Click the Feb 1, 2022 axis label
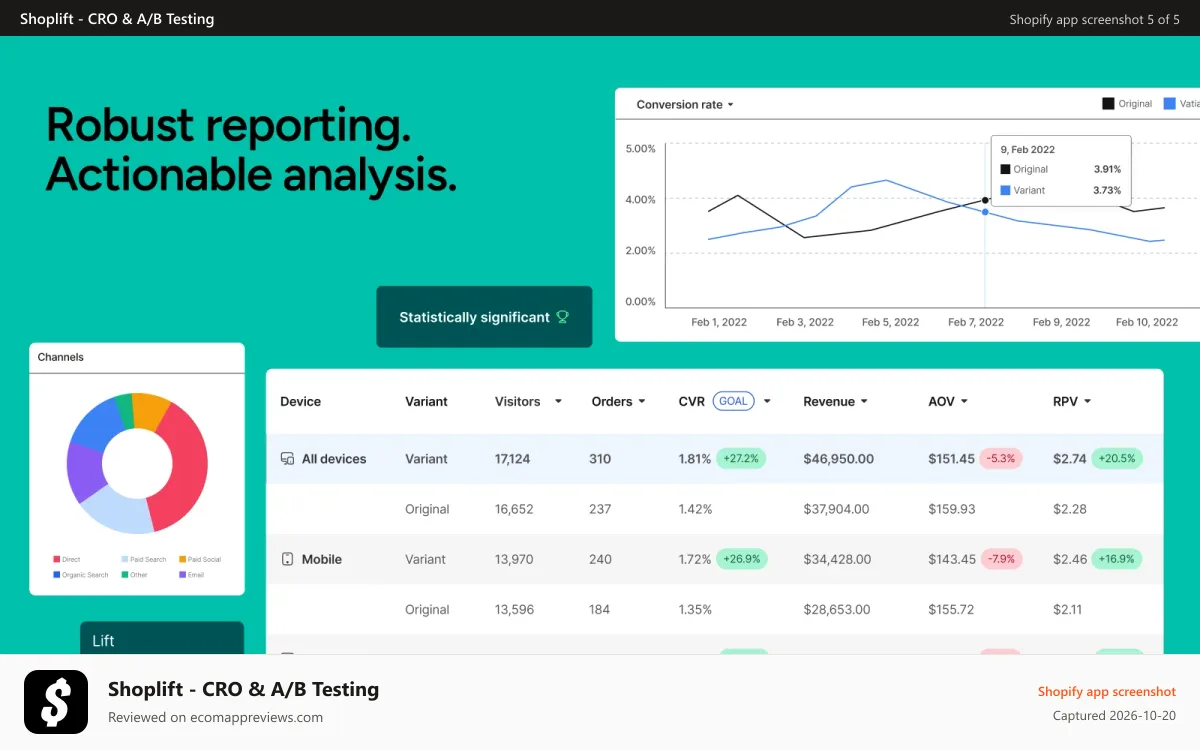This screenshot has height=750, width=1200. [719, 322]
